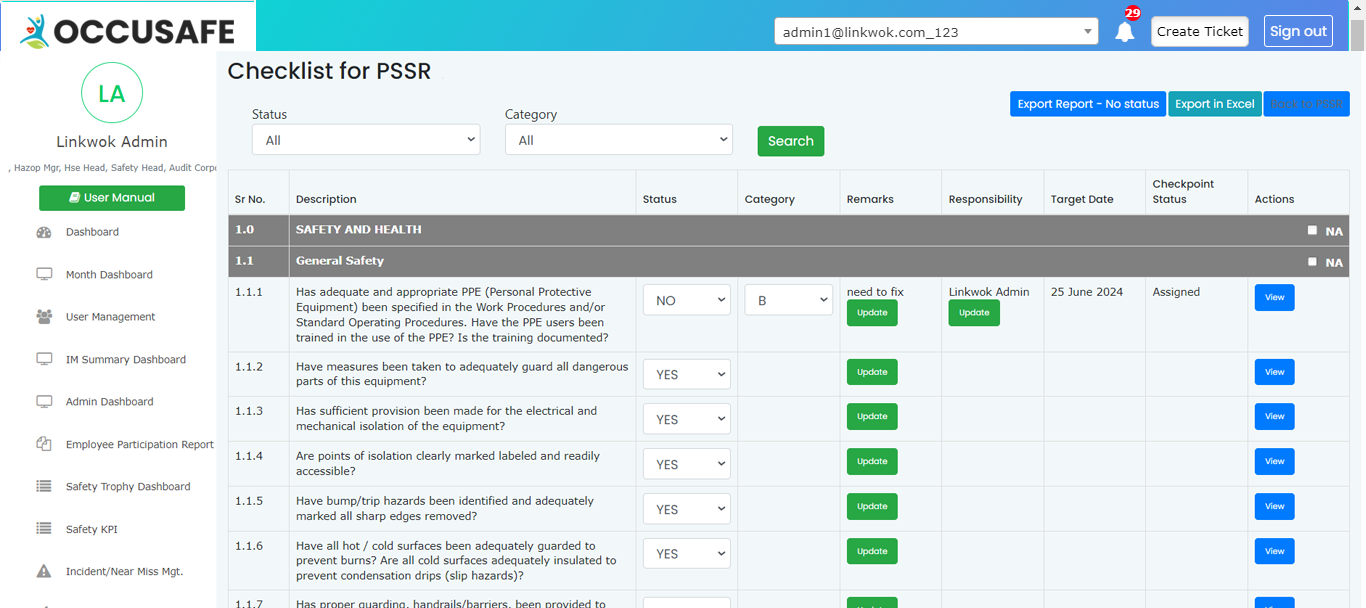Image resolution: width=1366 pixels, height=608 pixels.
Task: Click the Month Dashboard monitor icon
Action: [44, 274]
